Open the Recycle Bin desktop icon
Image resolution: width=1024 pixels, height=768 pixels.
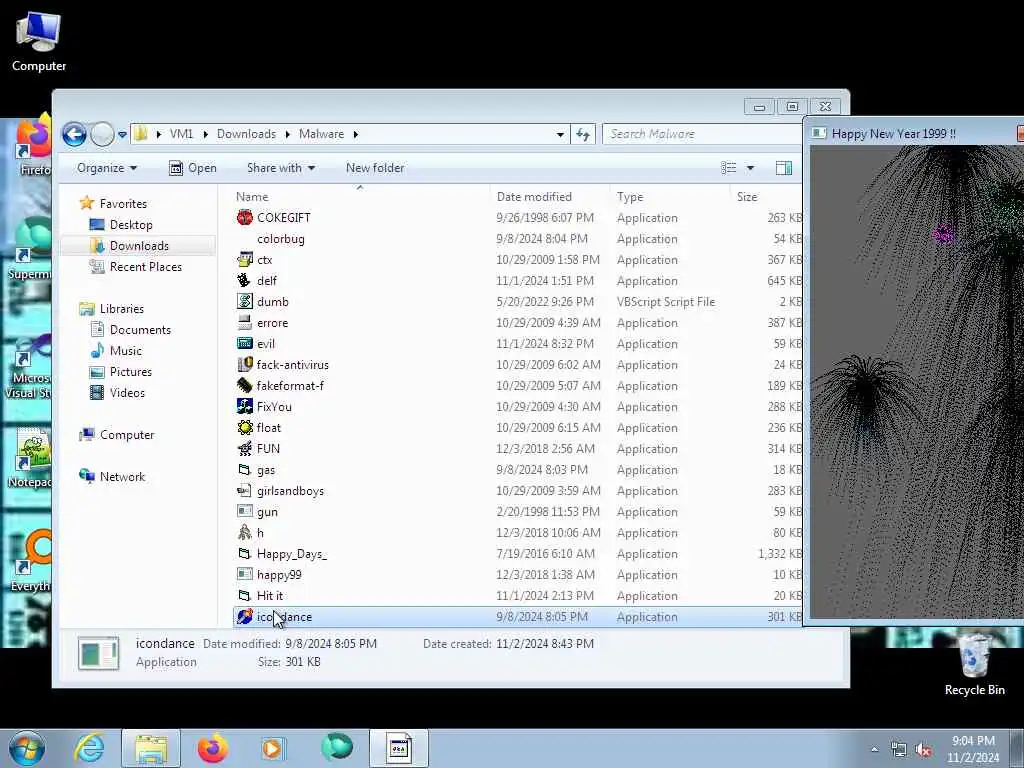(974, 665)
